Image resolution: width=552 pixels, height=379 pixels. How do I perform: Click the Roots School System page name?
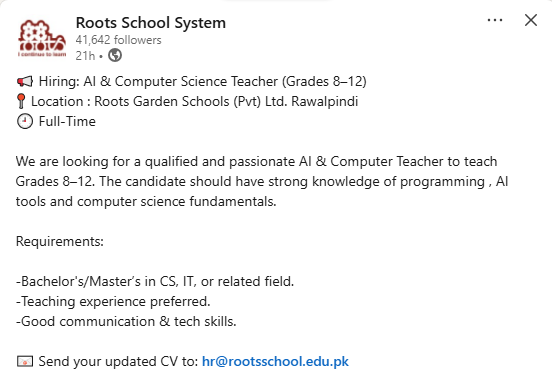[151, 23]
